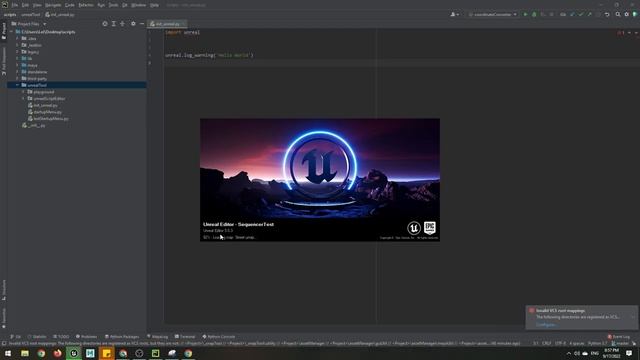Open the Python Packages tool window

[122, 336]
